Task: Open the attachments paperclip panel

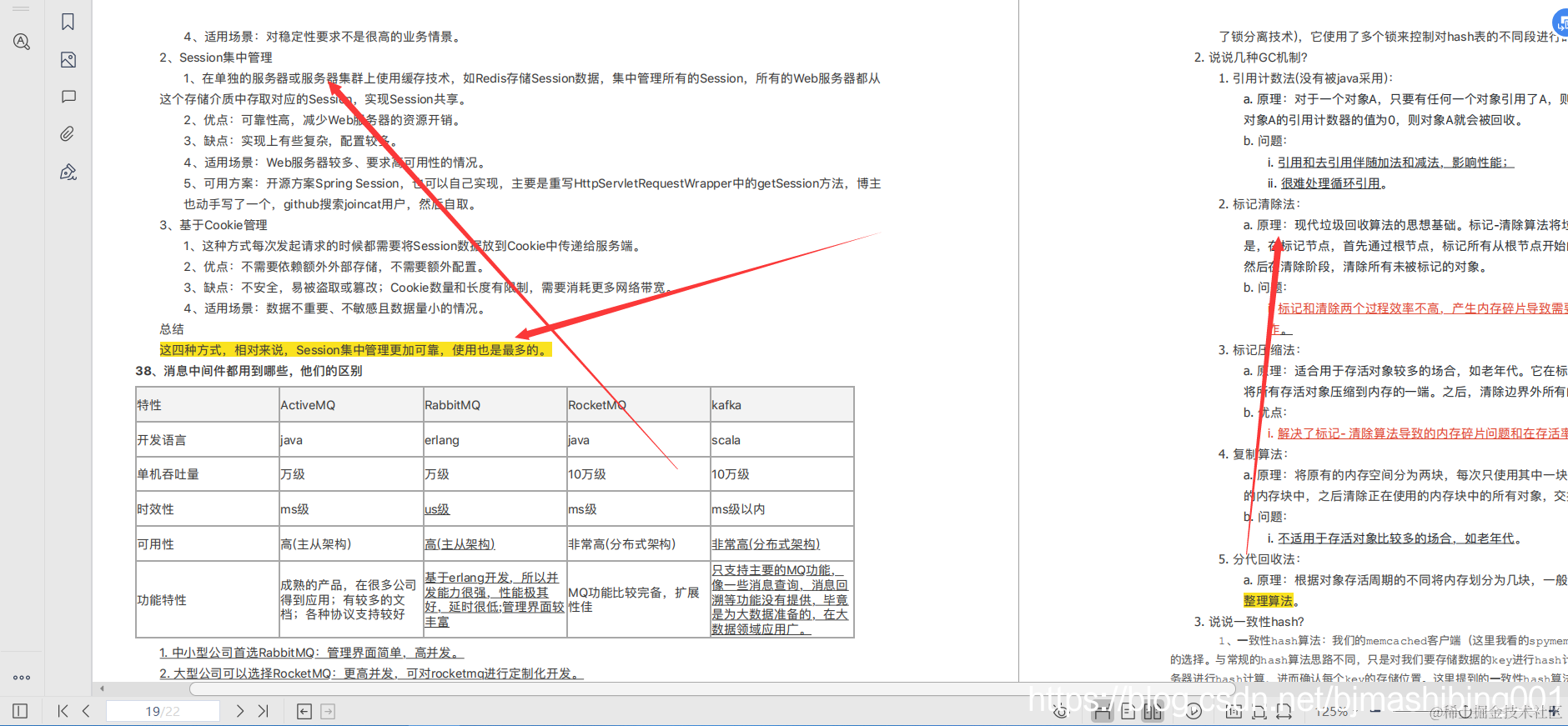Action: tap(68, 133)
